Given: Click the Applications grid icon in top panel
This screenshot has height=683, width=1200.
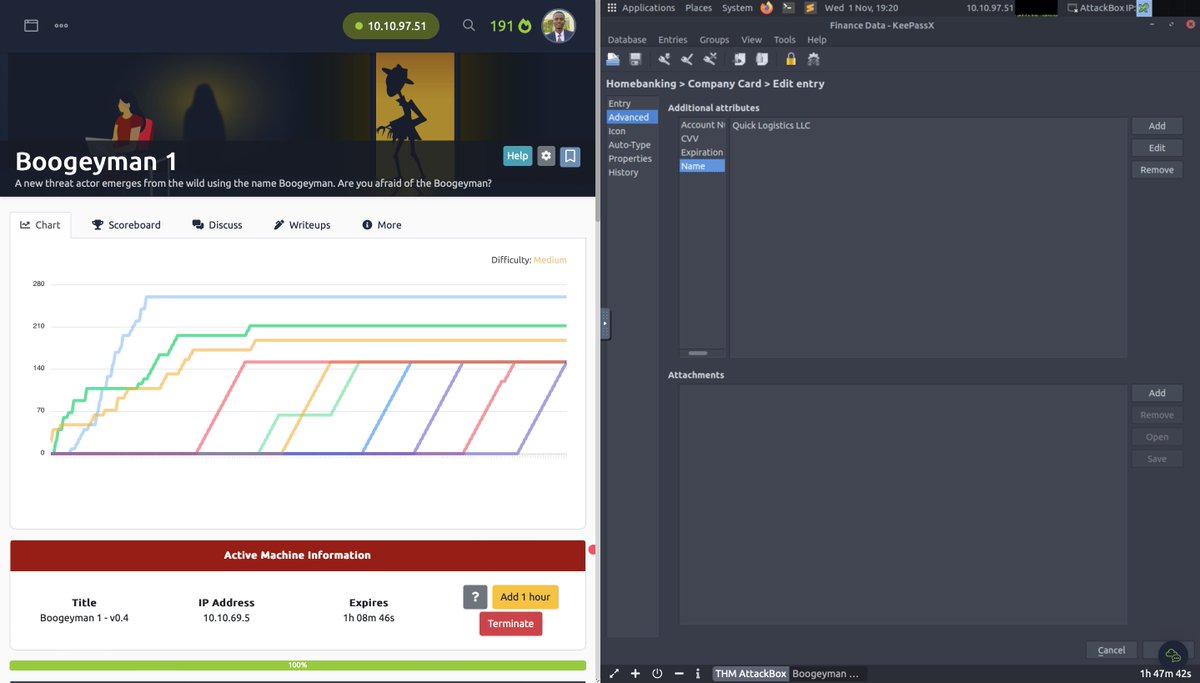Looking at the screenshot, I should pos(612,8).
